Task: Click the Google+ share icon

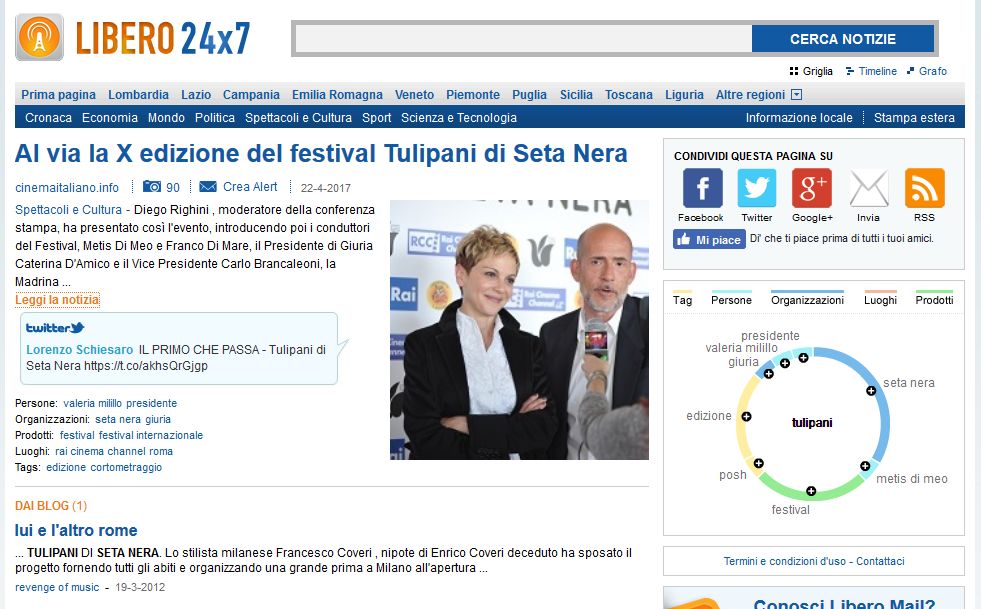Action: point(811,188)
